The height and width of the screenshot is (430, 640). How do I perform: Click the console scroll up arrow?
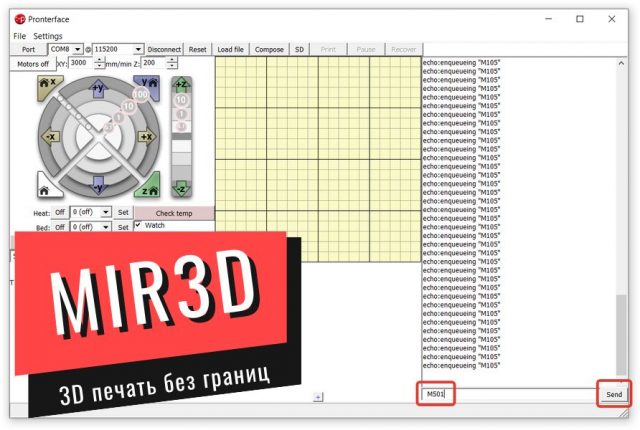(621, 63)
